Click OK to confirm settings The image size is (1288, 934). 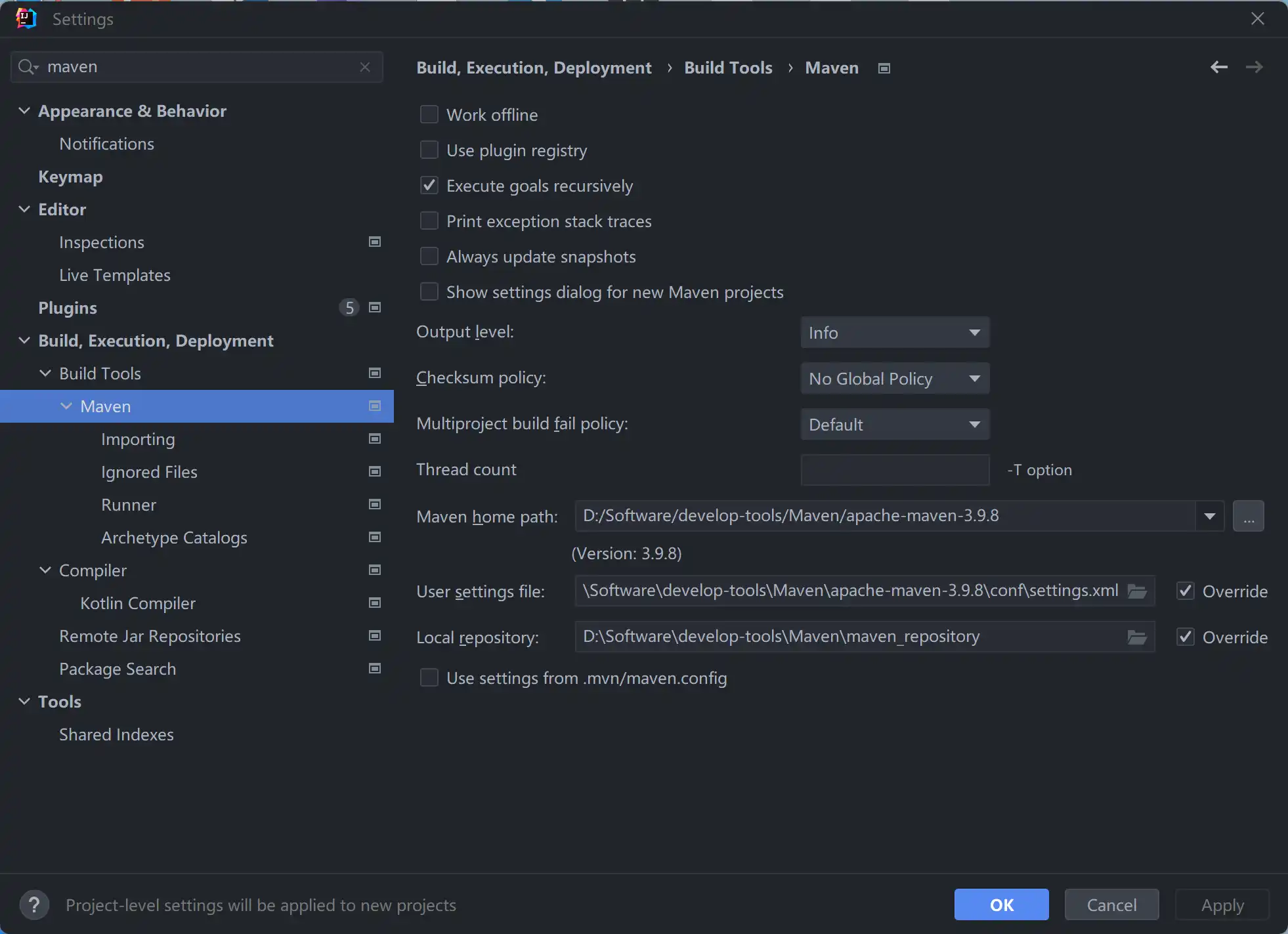point(1001,905)
